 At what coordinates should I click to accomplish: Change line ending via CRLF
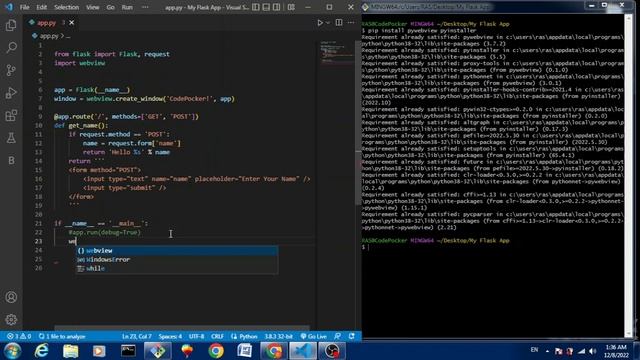pos(217,336)
